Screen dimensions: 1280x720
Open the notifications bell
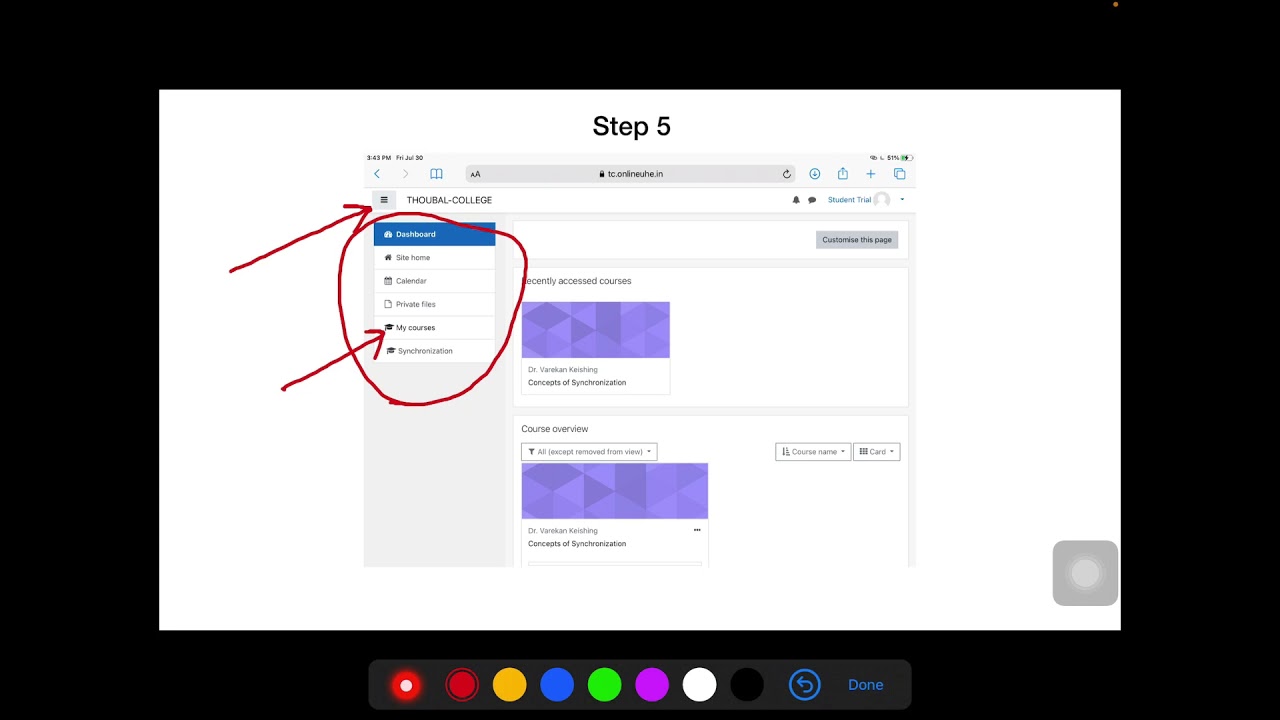(x=796, y=200)
